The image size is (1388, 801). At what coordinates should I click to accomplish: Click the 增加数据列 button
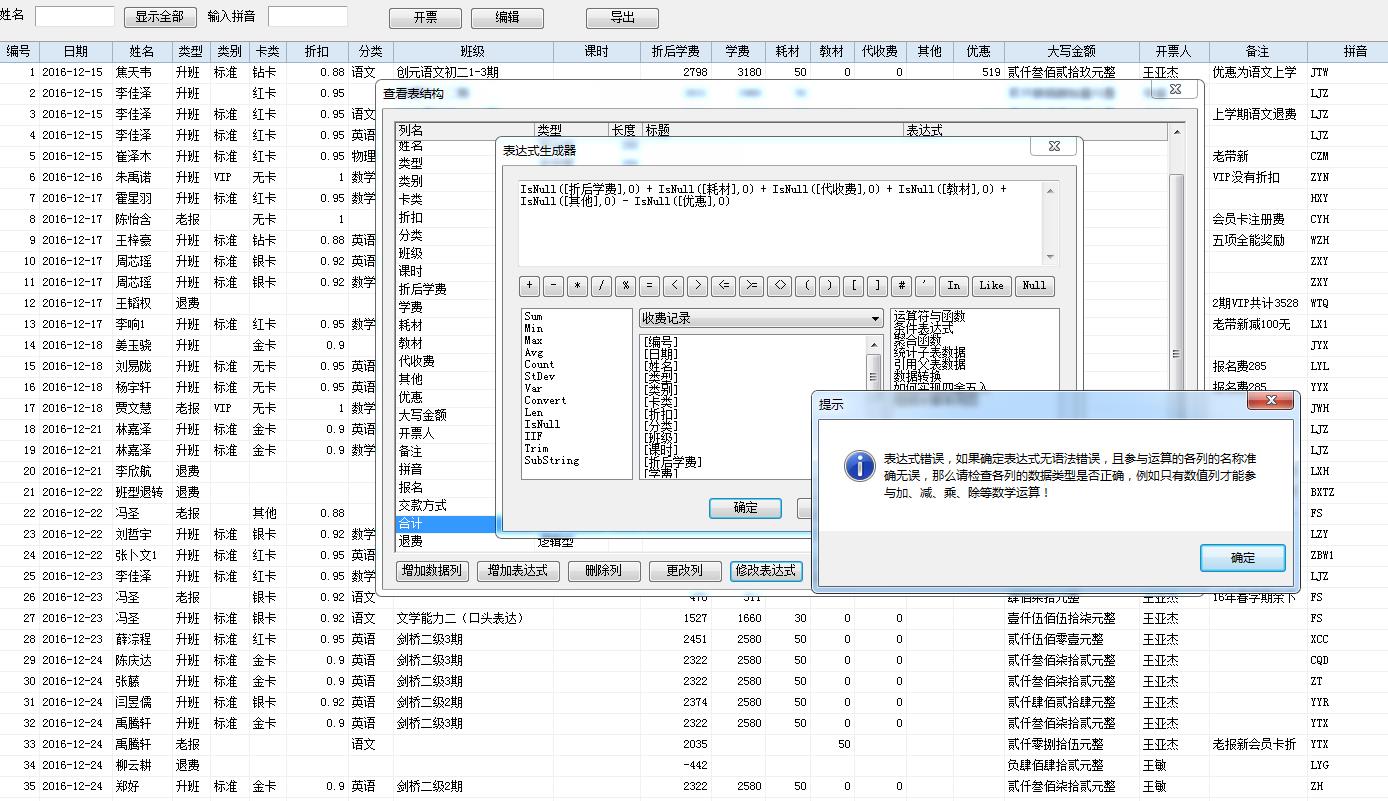(433, 571)
